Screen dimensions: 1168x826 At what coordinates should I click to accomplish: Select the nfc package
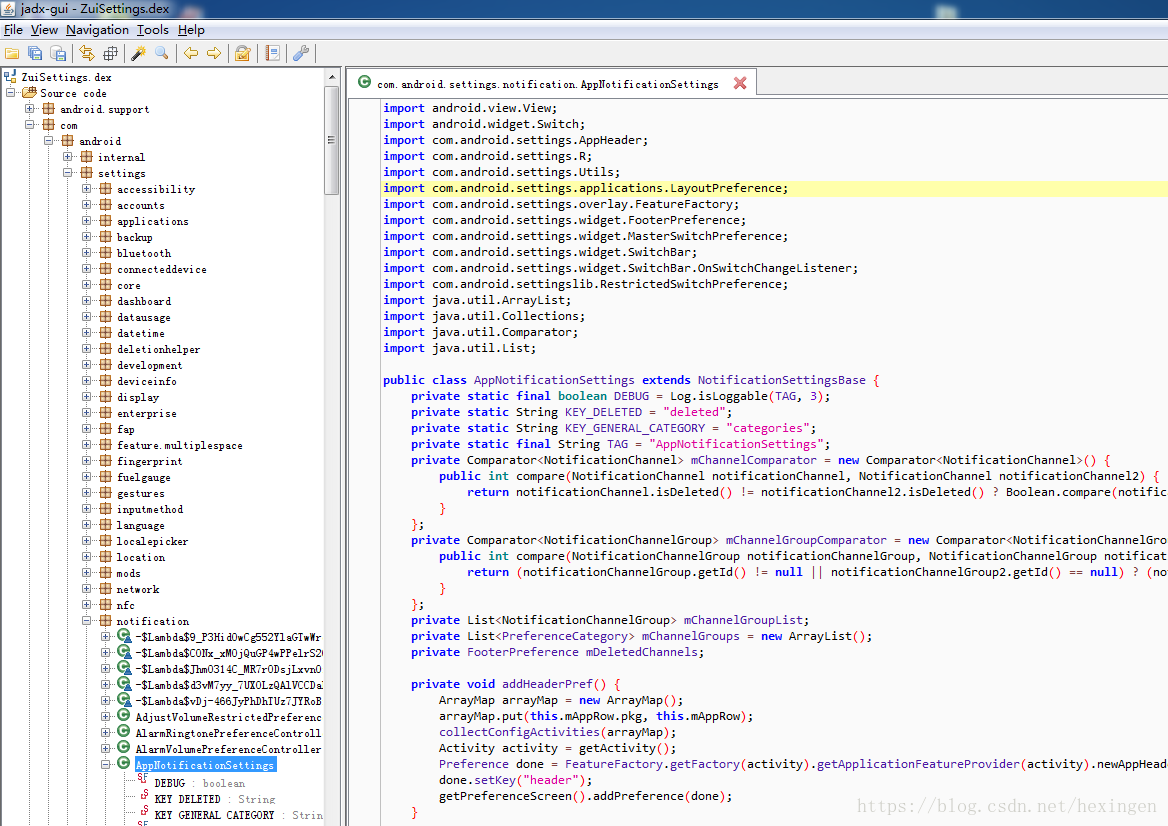[x=126, y=606]
